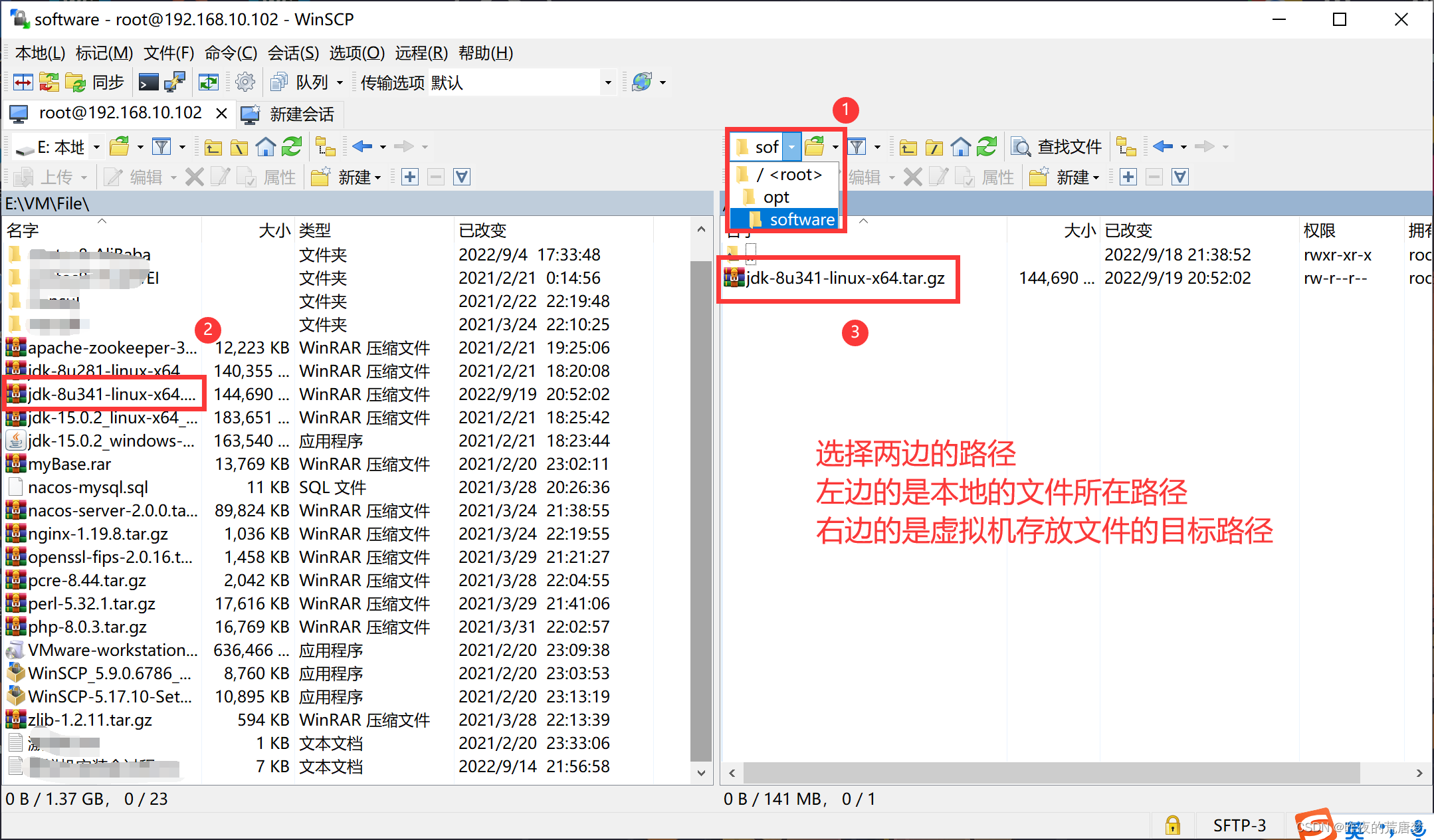The width and height of the screenshot is (1434, 840).
Task: Click the find file search icon
Action: coord(1020,146)
